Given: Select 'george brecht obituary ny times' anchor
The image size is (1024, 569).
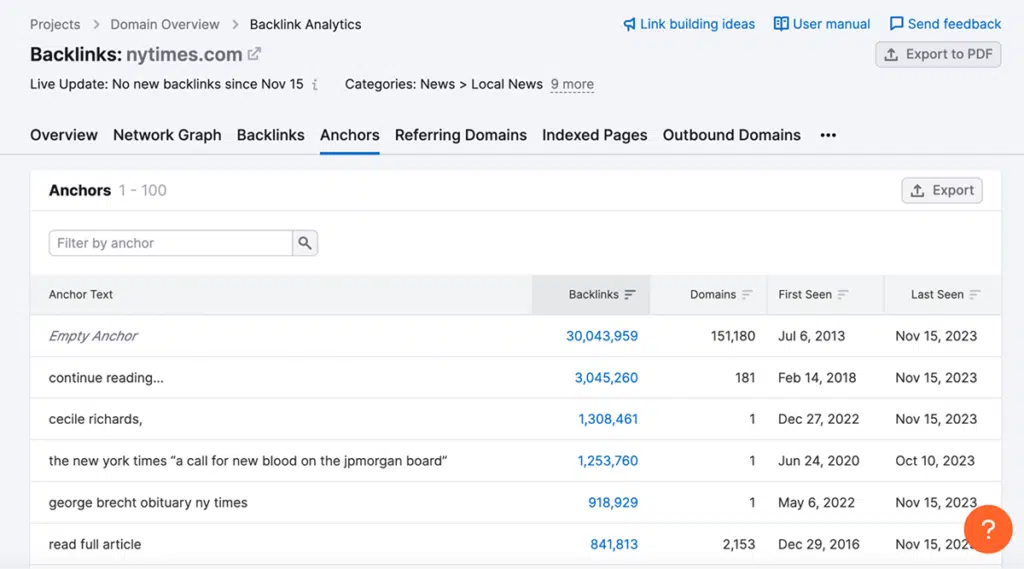Looking at the screenshot, I should coord(148,502).
